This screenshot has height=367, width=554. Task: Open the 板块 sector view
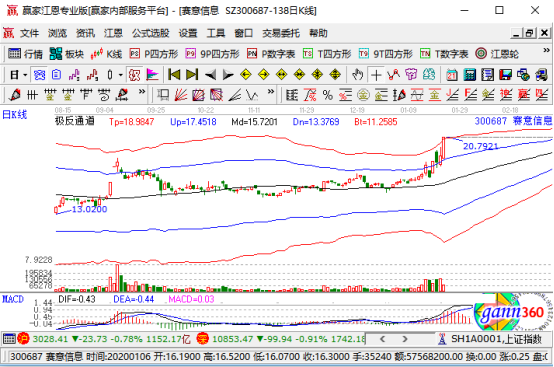(x=66, y=54)
